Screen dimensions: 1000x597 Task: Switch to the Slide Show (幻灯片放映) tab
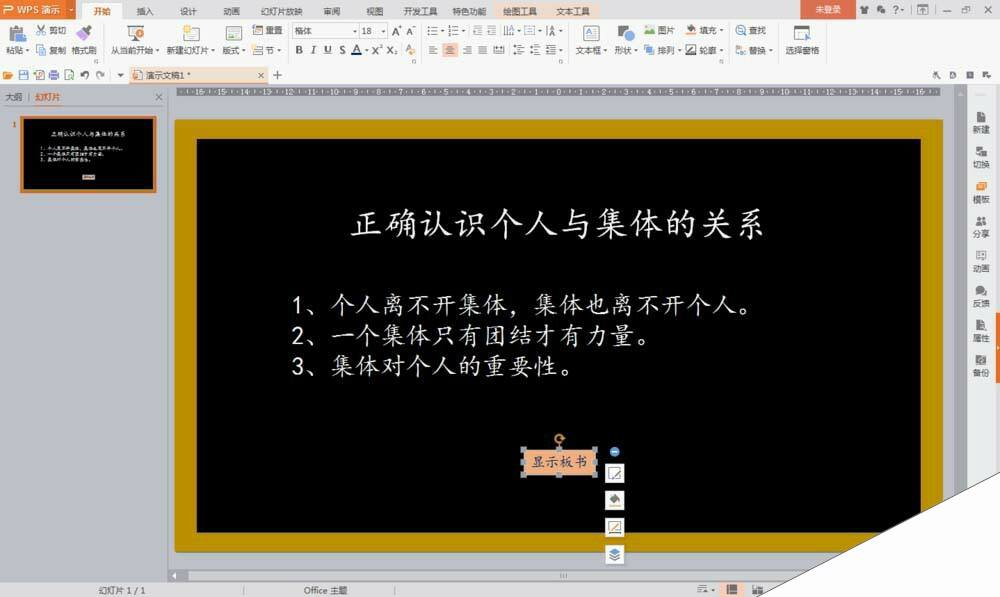281,11
